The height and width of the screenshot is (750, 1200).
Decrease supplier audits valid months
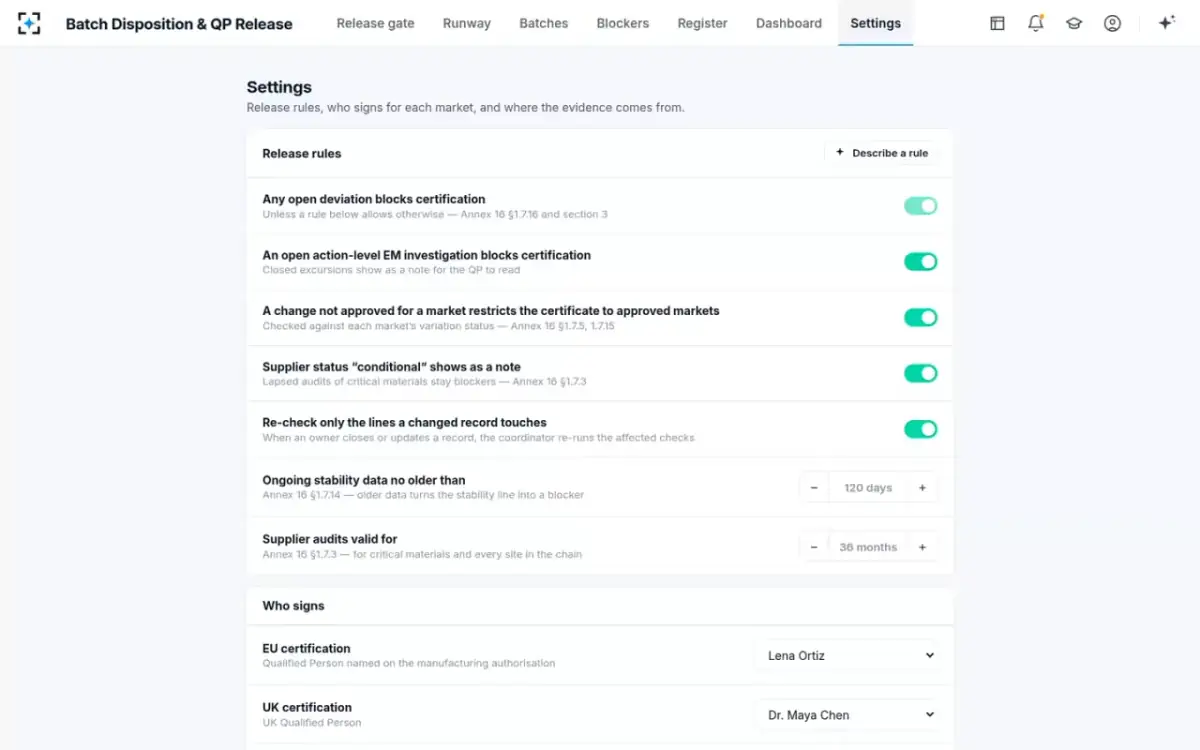pos(814,547)
